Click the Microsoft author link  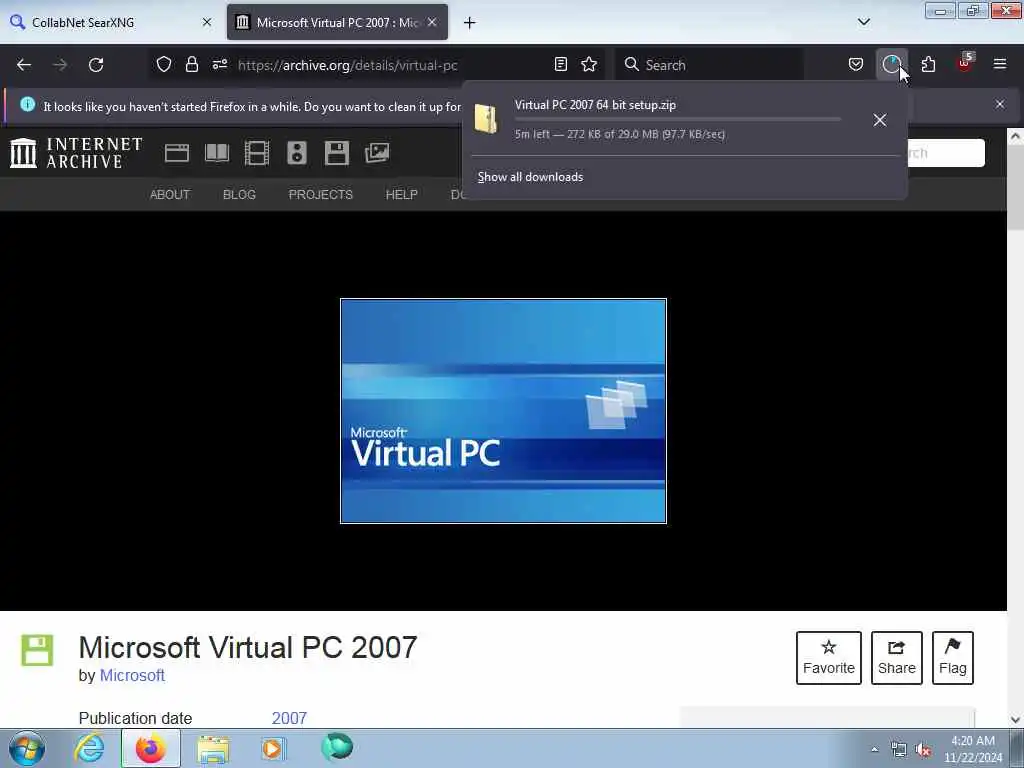click(x=132, y=675)
